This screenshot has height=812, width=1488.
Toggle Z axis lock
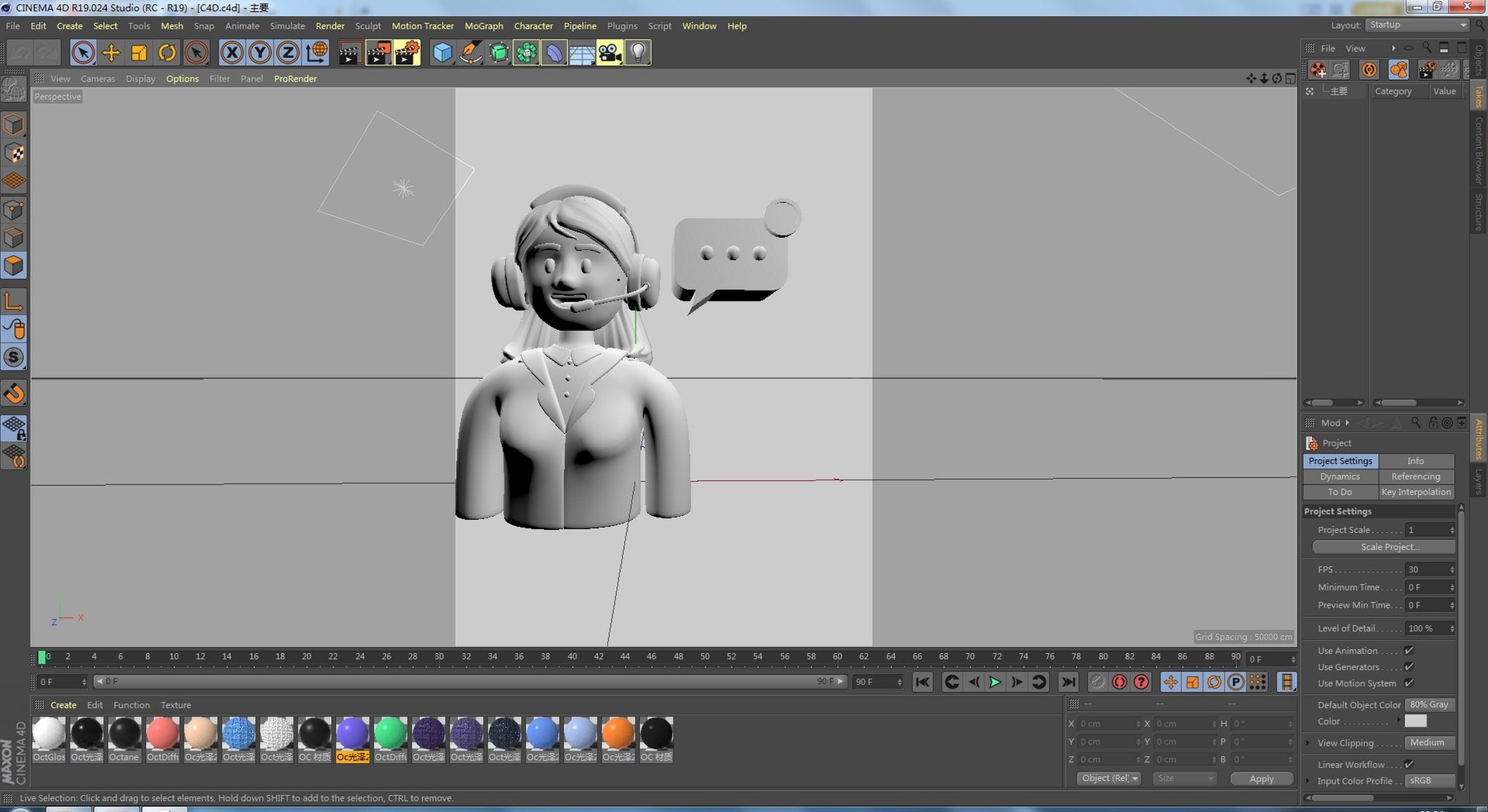point(288,53)
